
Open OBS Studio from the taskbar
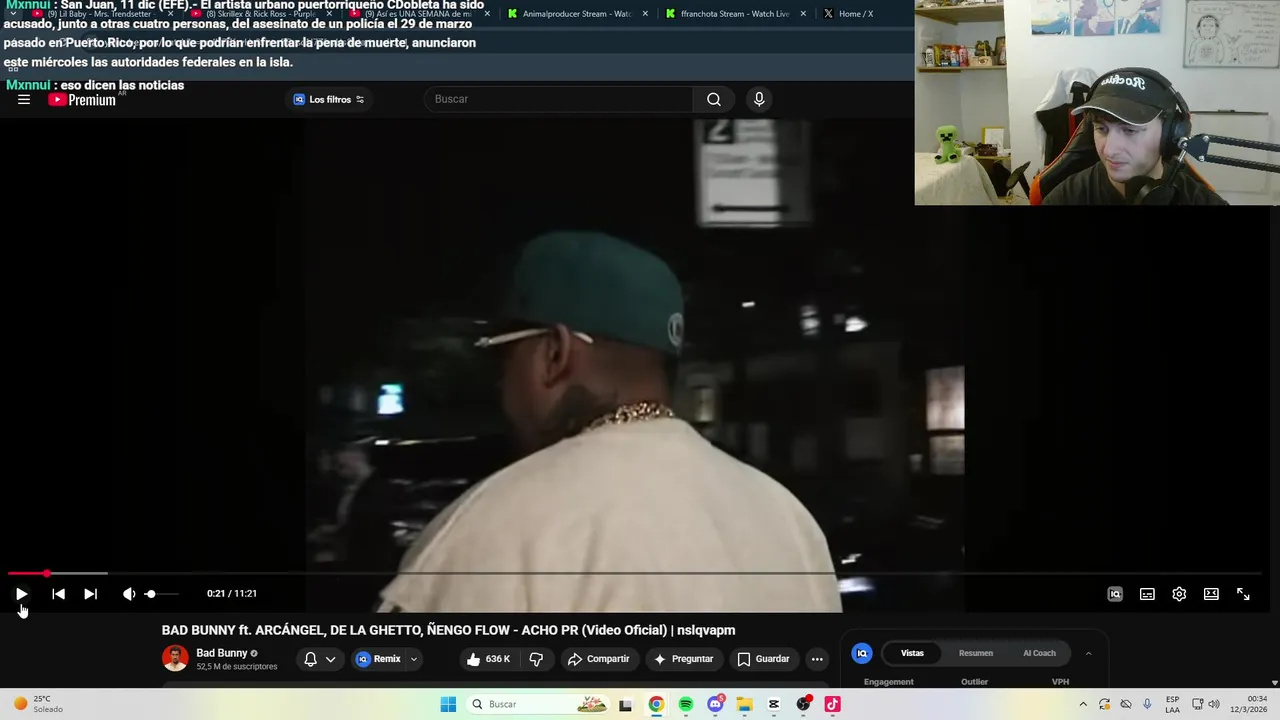click(x=803, y=704)
